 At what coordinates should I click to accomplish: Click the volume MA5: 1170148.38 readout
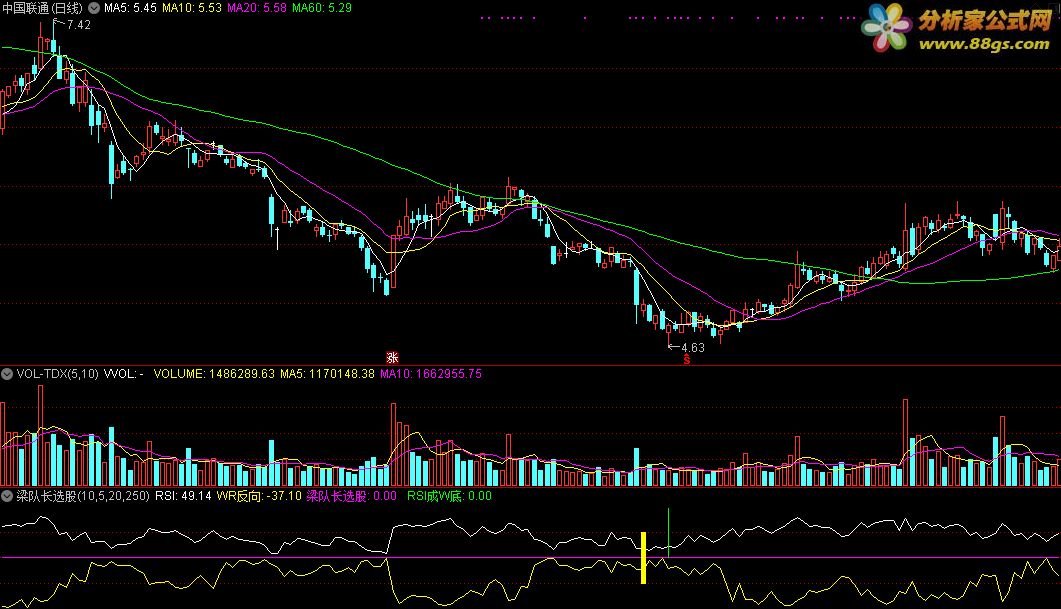click(328, 374)
